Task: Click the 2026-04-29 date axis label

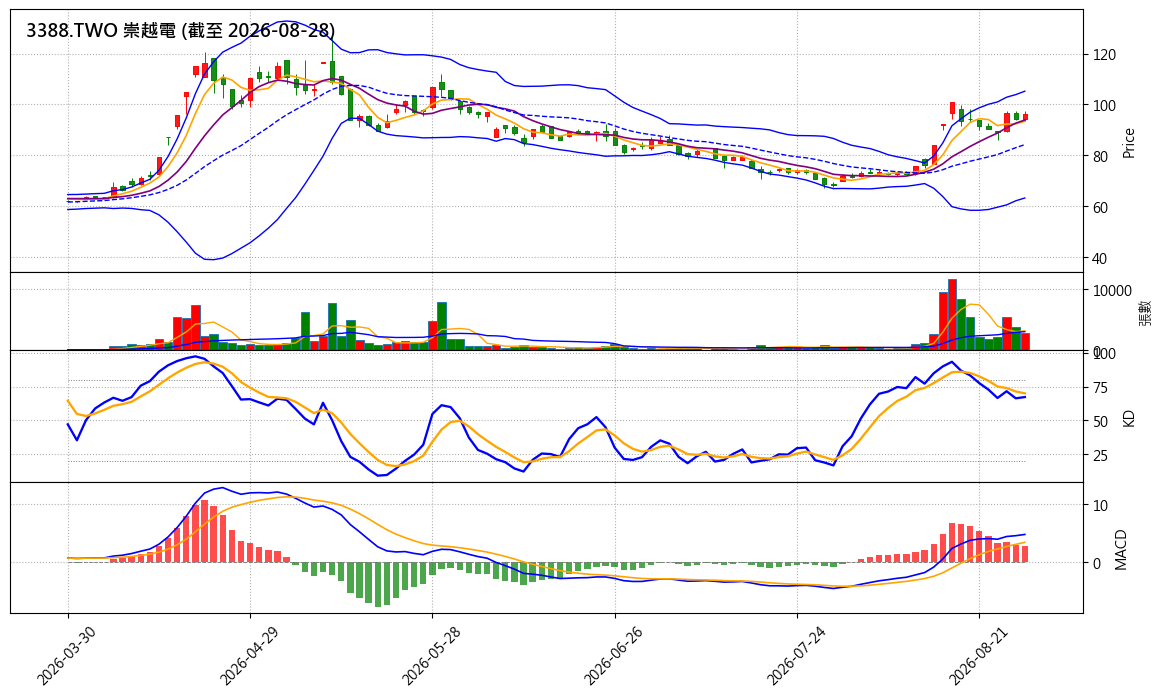Action: (x=248, y=655)
